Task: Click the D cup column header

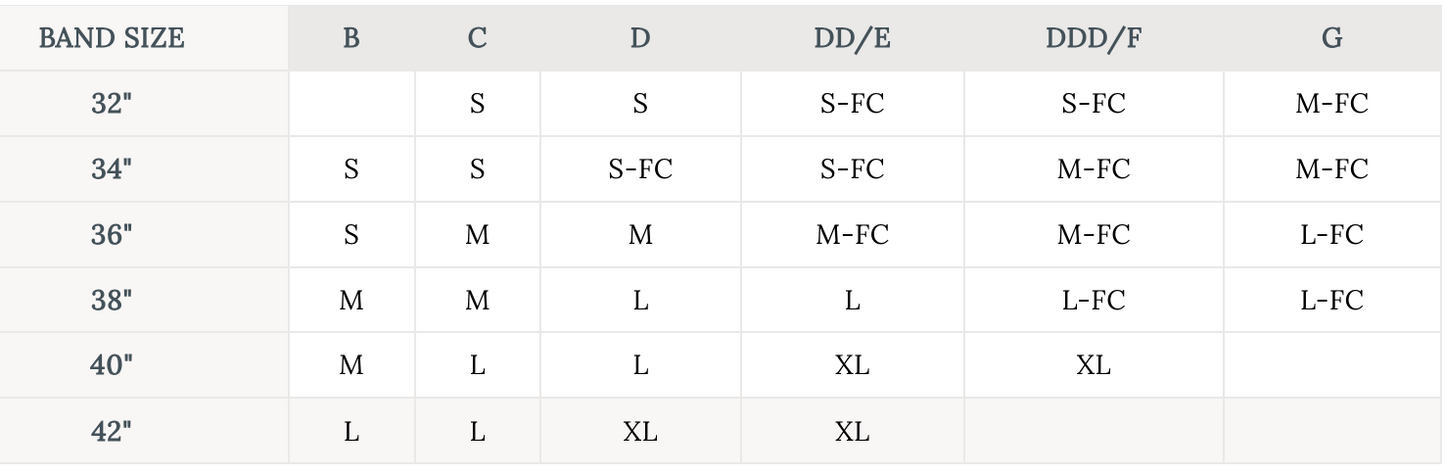Action: click(640, 39)
